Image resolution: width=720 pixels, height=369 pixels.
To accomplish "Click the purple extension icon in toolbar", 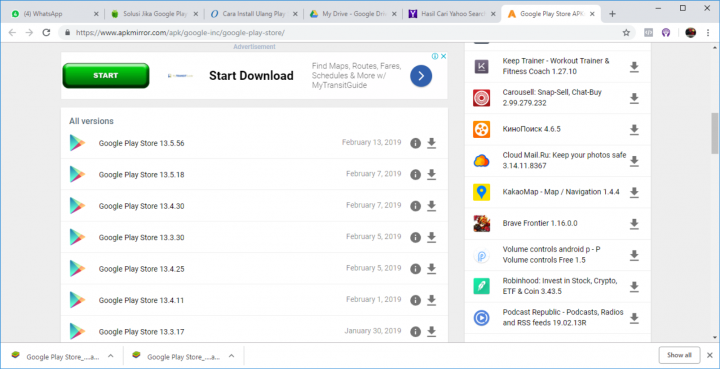I will click(x=666, y=33).
